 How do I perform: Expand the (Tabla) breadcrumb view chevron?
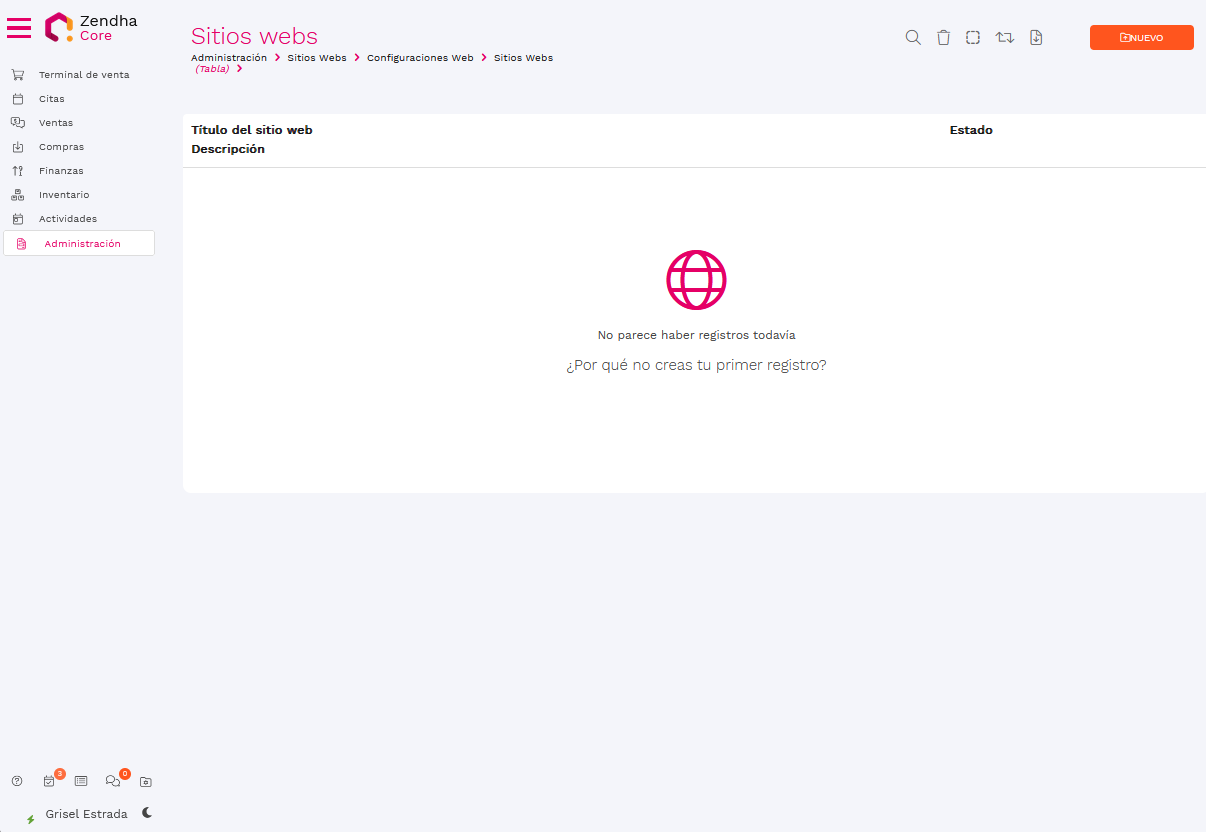pos(240,69)
